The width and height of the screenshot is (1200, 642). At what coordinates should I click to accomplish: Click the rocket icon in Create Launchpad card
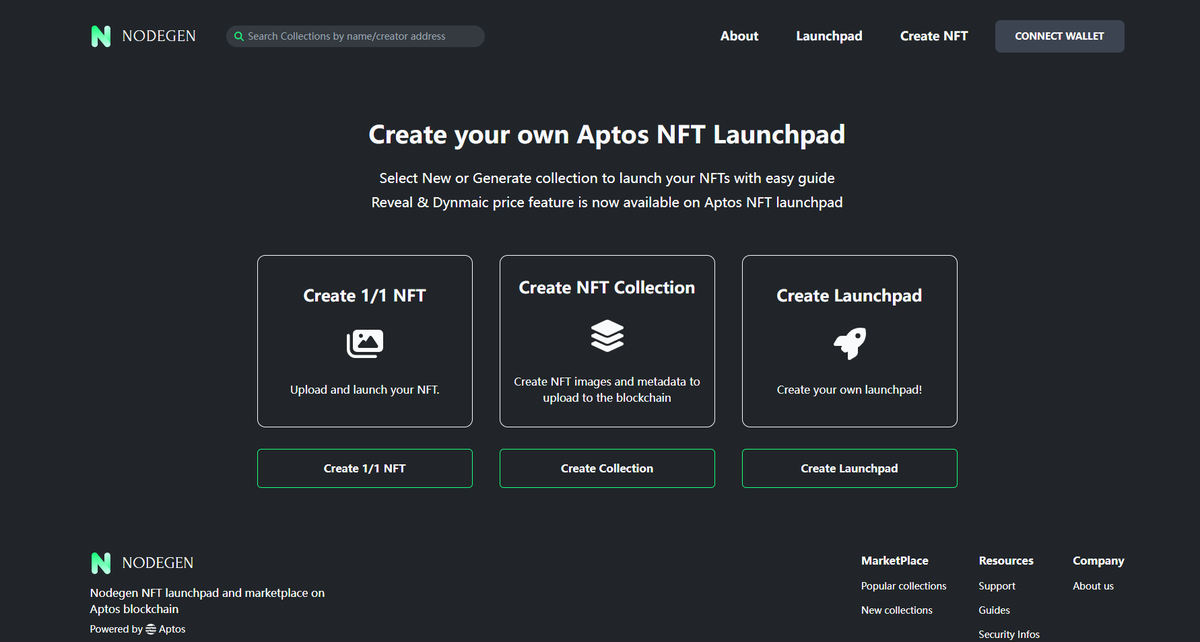pos(850,344)
